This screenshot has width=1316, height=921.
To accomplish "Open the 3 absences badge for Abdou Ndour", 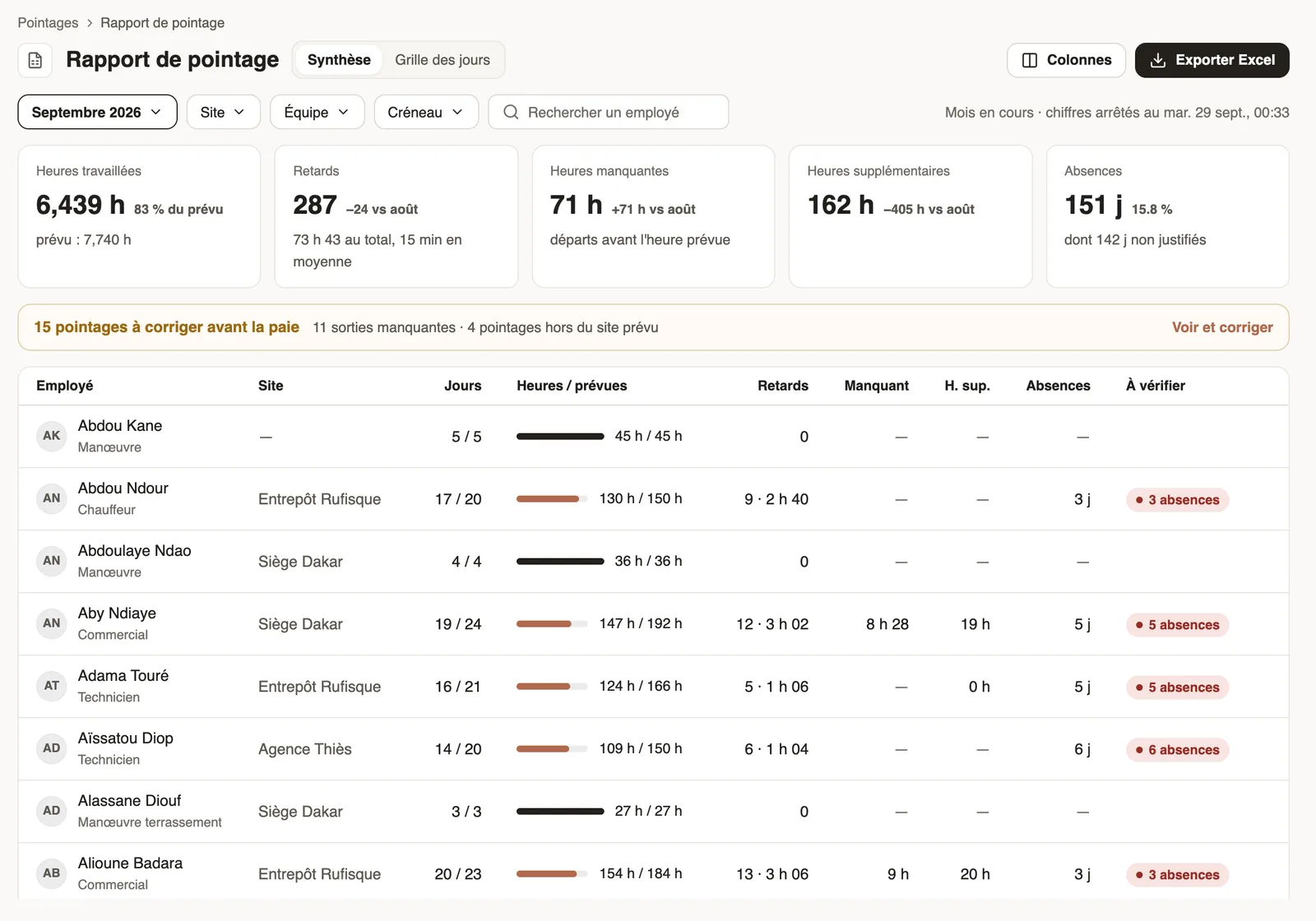I will pos(1177,500).
